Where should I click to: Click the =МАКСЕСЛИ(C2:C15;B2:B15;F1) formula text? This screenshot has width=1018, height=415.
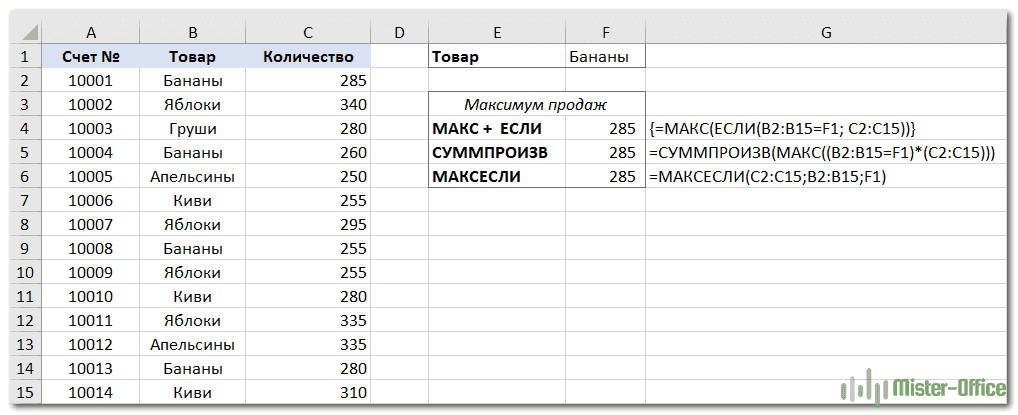pos(768,177)
